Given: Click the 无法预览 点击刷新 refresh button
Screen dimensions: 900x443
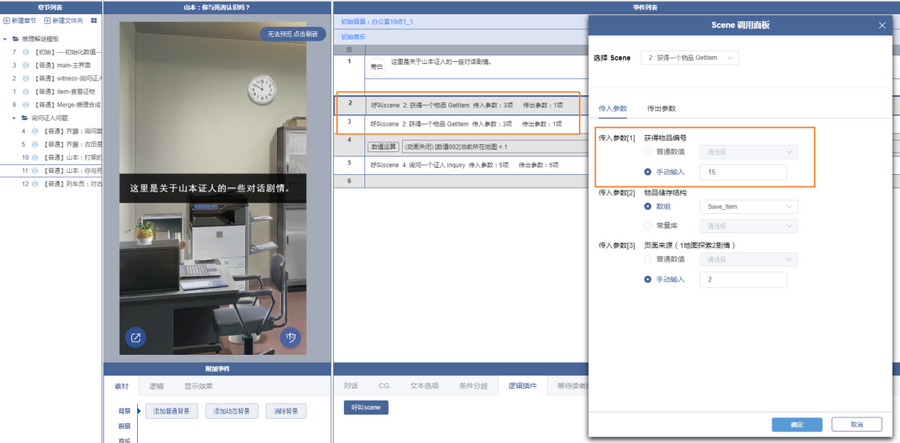Looking at the screenshot, I should click(x=292, y=34).
